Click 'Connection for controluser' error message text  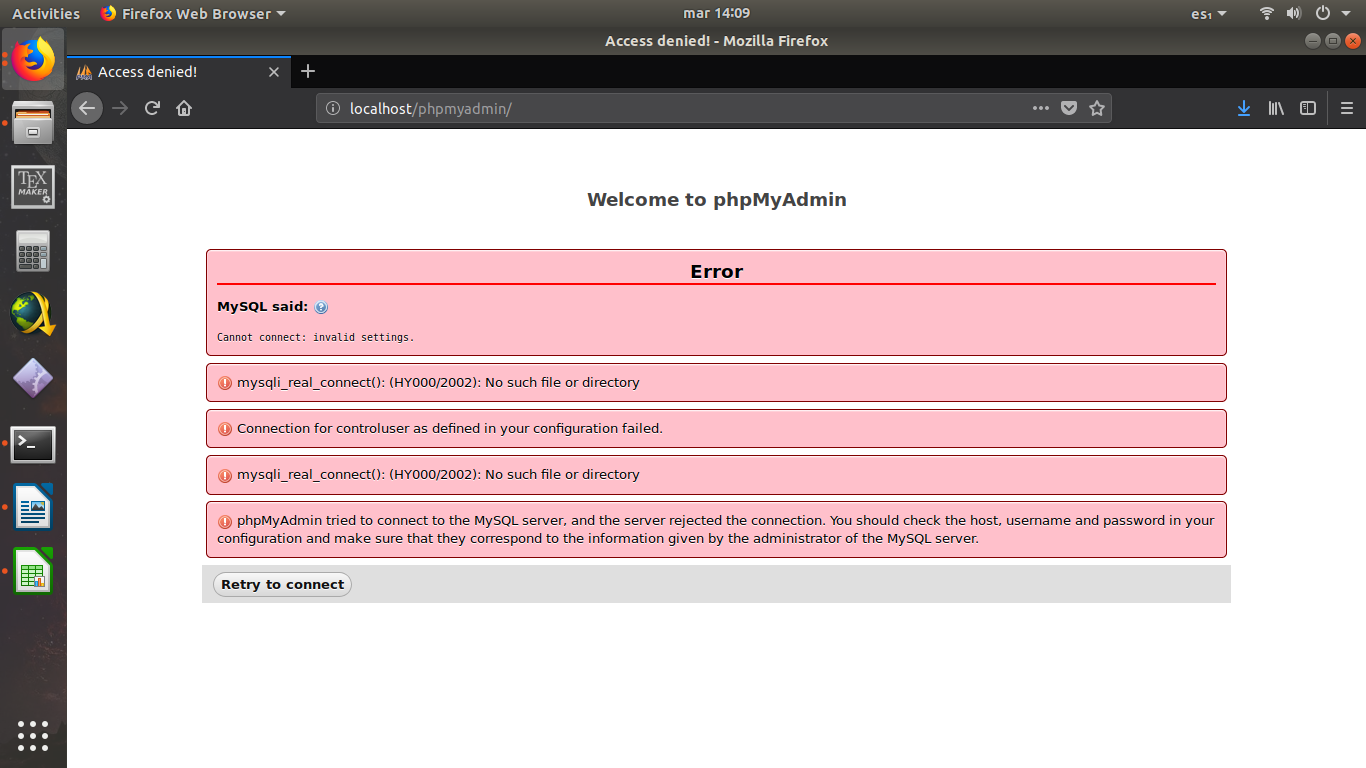click(x=450, y=428)
